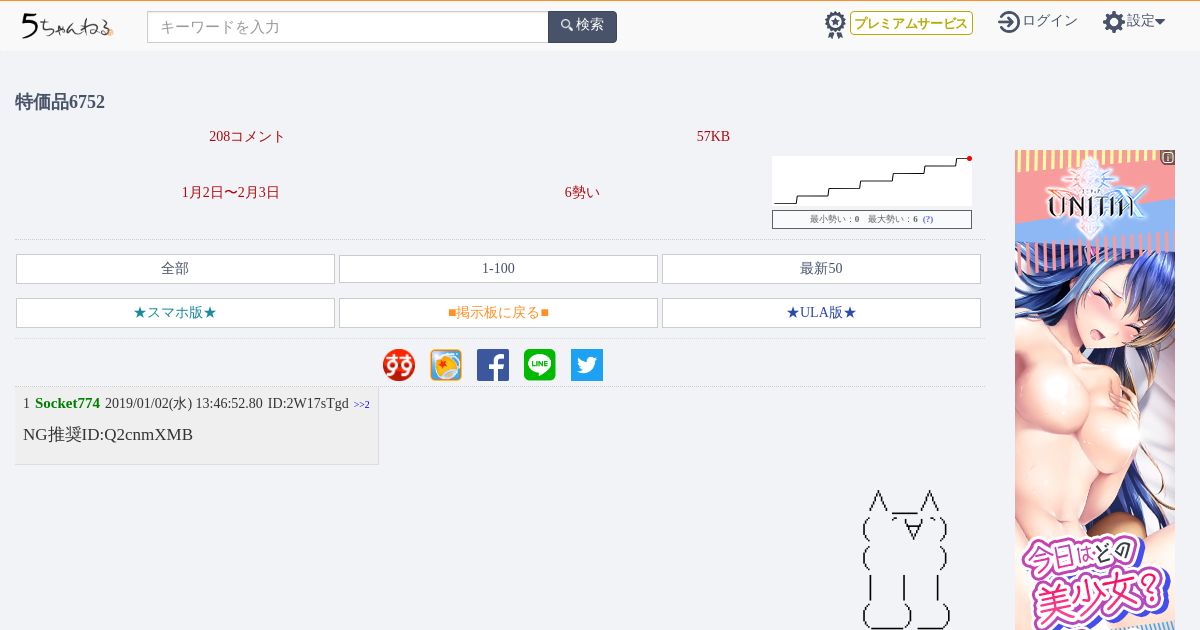
Task: Click the ad info icon on banner
Action: [1167, 157]
